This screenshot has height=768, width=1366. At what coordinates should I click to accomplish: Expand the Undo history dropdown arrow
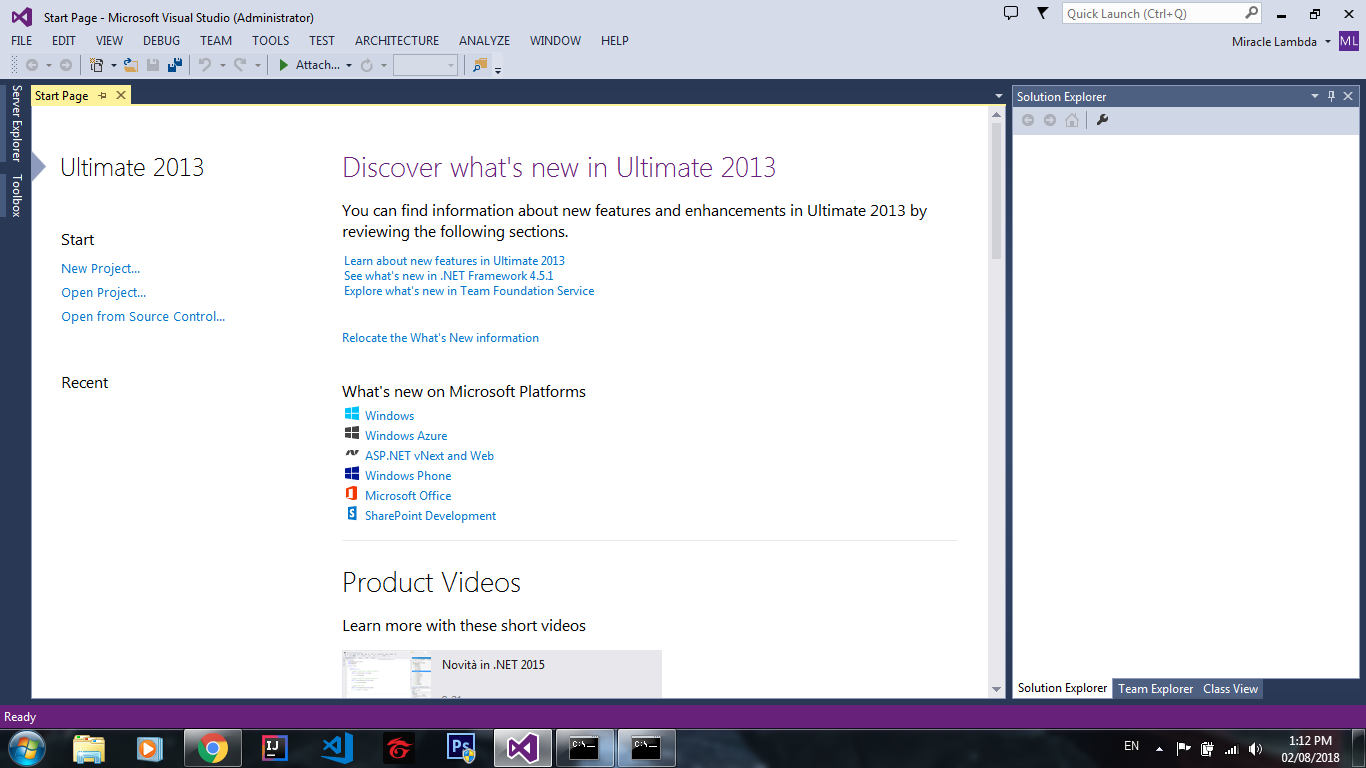click(222, 66)
